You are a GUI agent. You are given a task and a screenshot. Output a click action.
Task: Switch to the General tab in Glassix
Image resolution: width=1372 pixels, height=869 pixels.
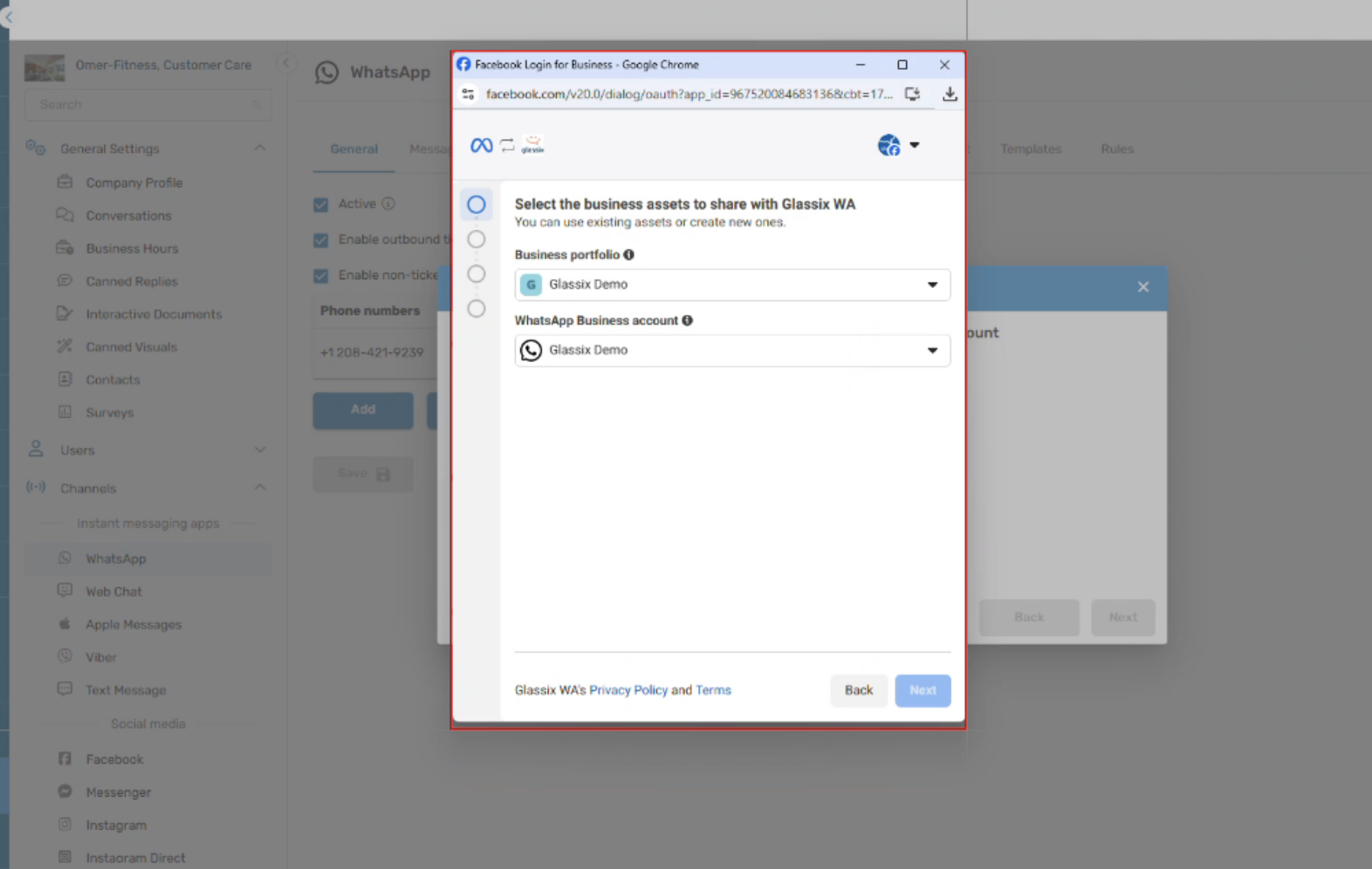(354, 149)
